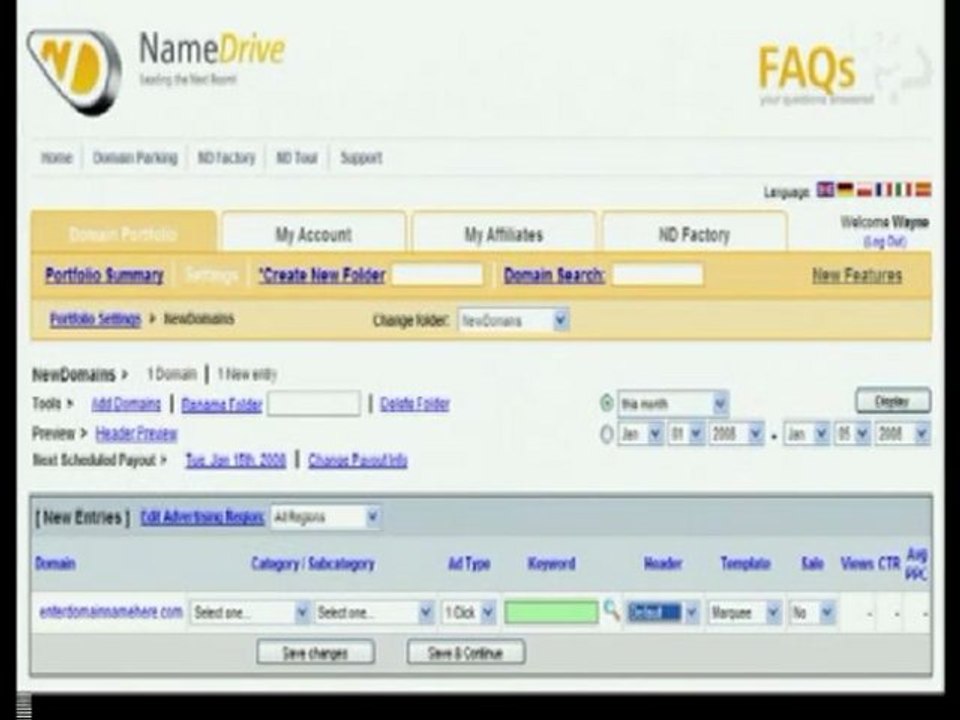Viewport: 960px width, 720px height.
Task: Select the custom date range radio button
Action: coord(606,434)
